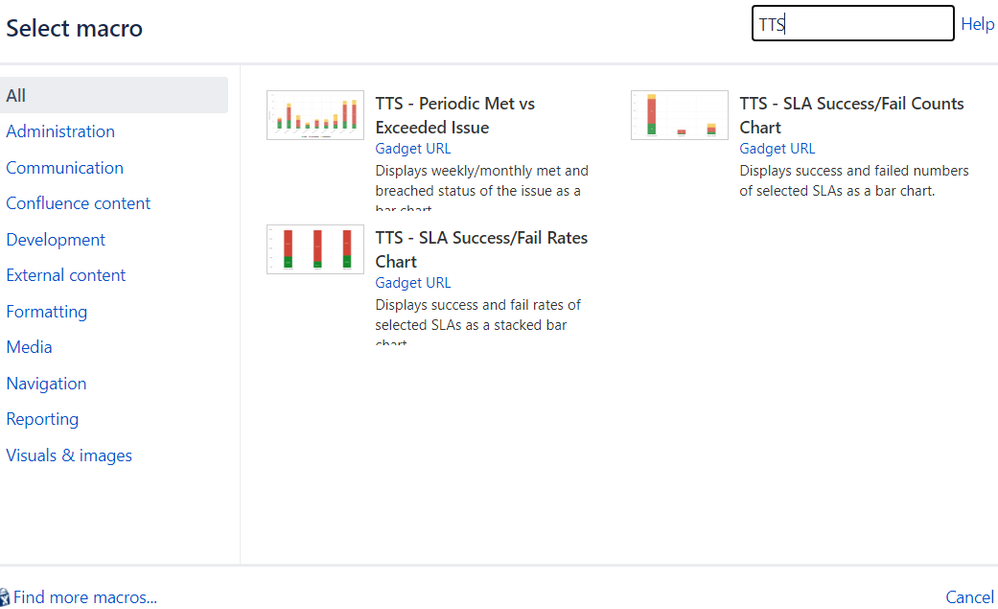This screenshot has width=998, height=609.
Task: Choose the SLA Success/Fail Rates Chart thumbnail
Action: tap(315, 249)
